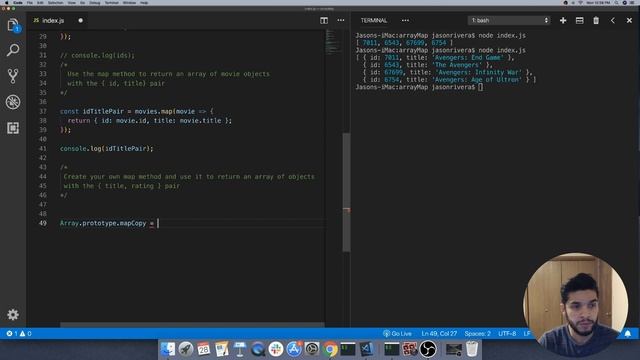The height and width of the screenshot is (360, 640).
Task: Open the File menu
Action: [x=29, y=3]
